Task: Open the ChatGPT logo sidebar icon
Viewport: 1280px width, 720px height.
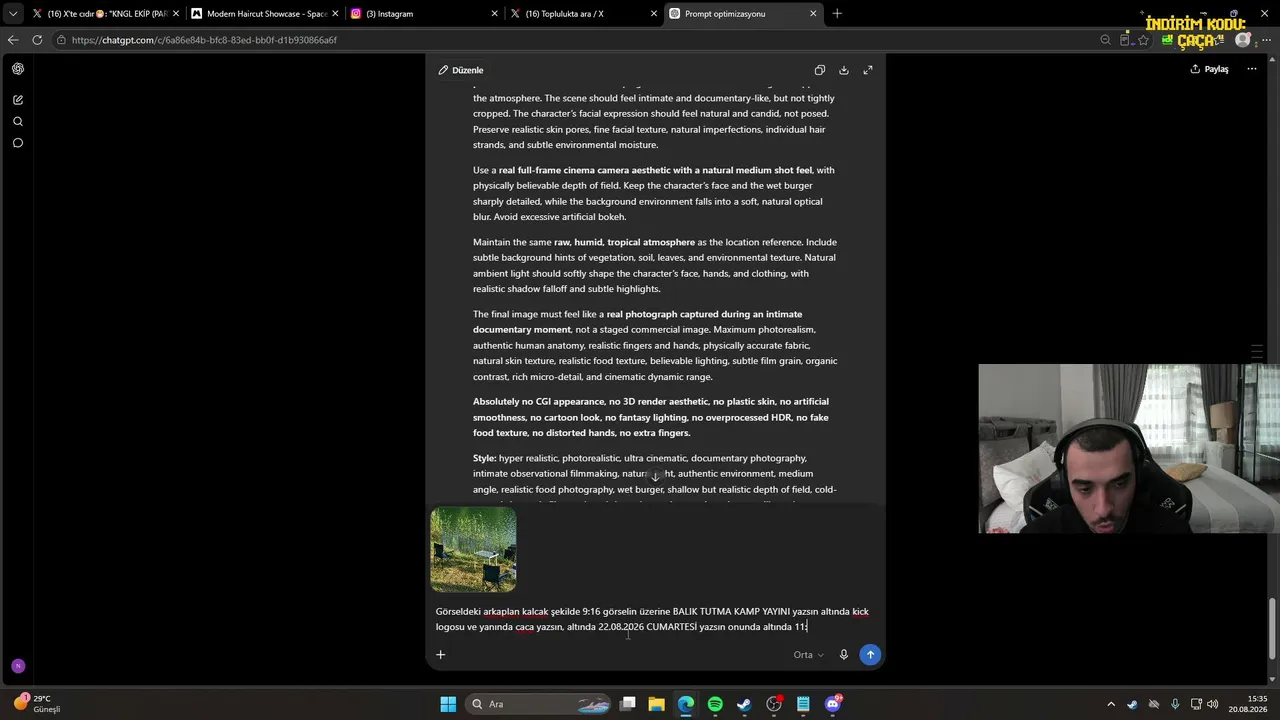Action: tap(18, 69)
